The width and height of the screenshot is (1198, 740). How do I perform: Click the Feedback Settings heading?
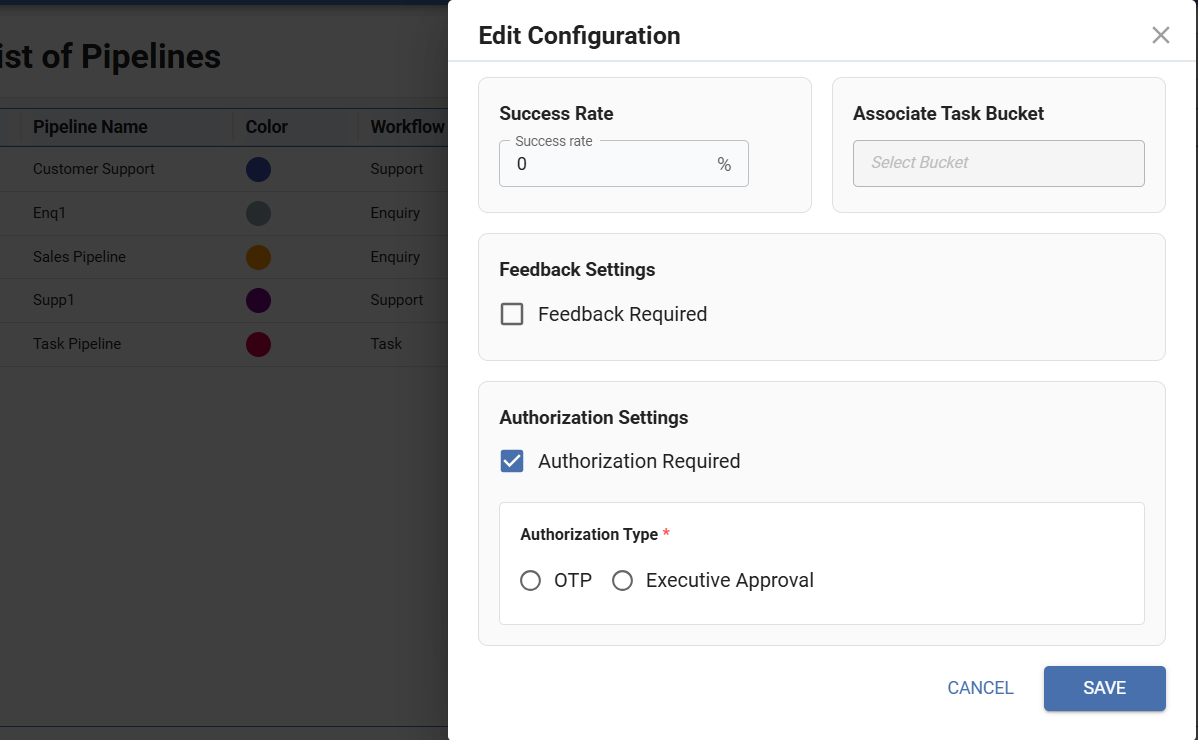(x=577, y=270)
